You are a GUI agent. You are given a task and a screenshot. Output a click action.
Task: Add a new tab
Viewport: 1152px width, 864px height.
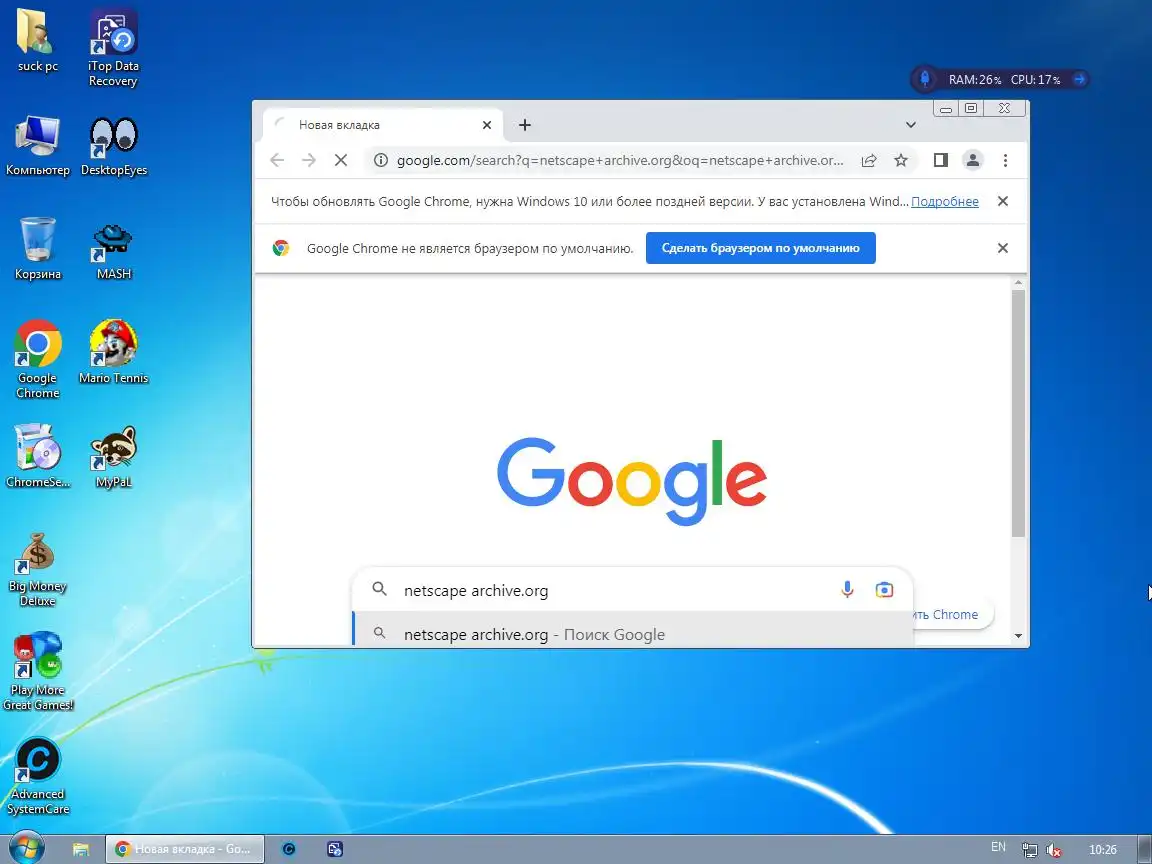525,125
